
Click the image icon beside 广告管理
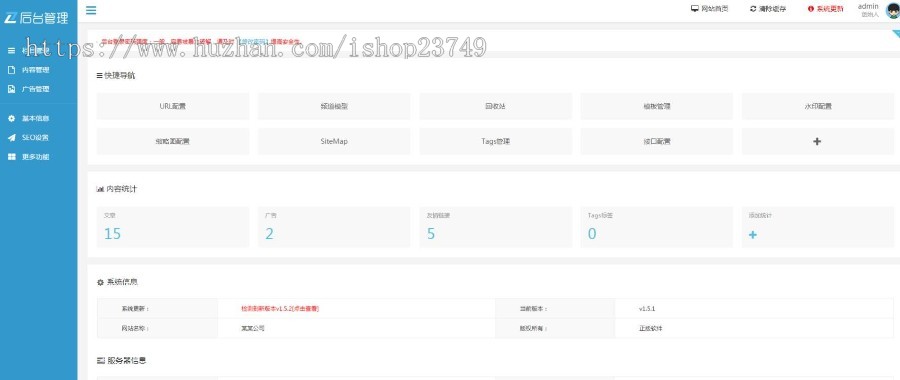pyautogui.click(x=11, y=89)
